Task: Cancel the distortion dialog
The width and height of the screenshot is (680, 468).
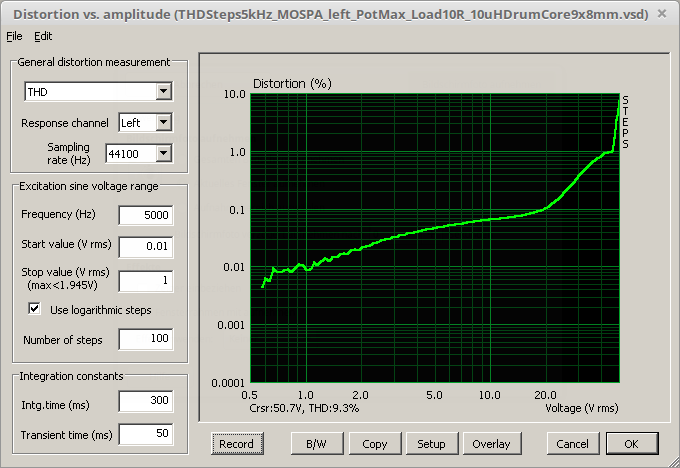Action: pyautogui.click(x=572, y=443)
